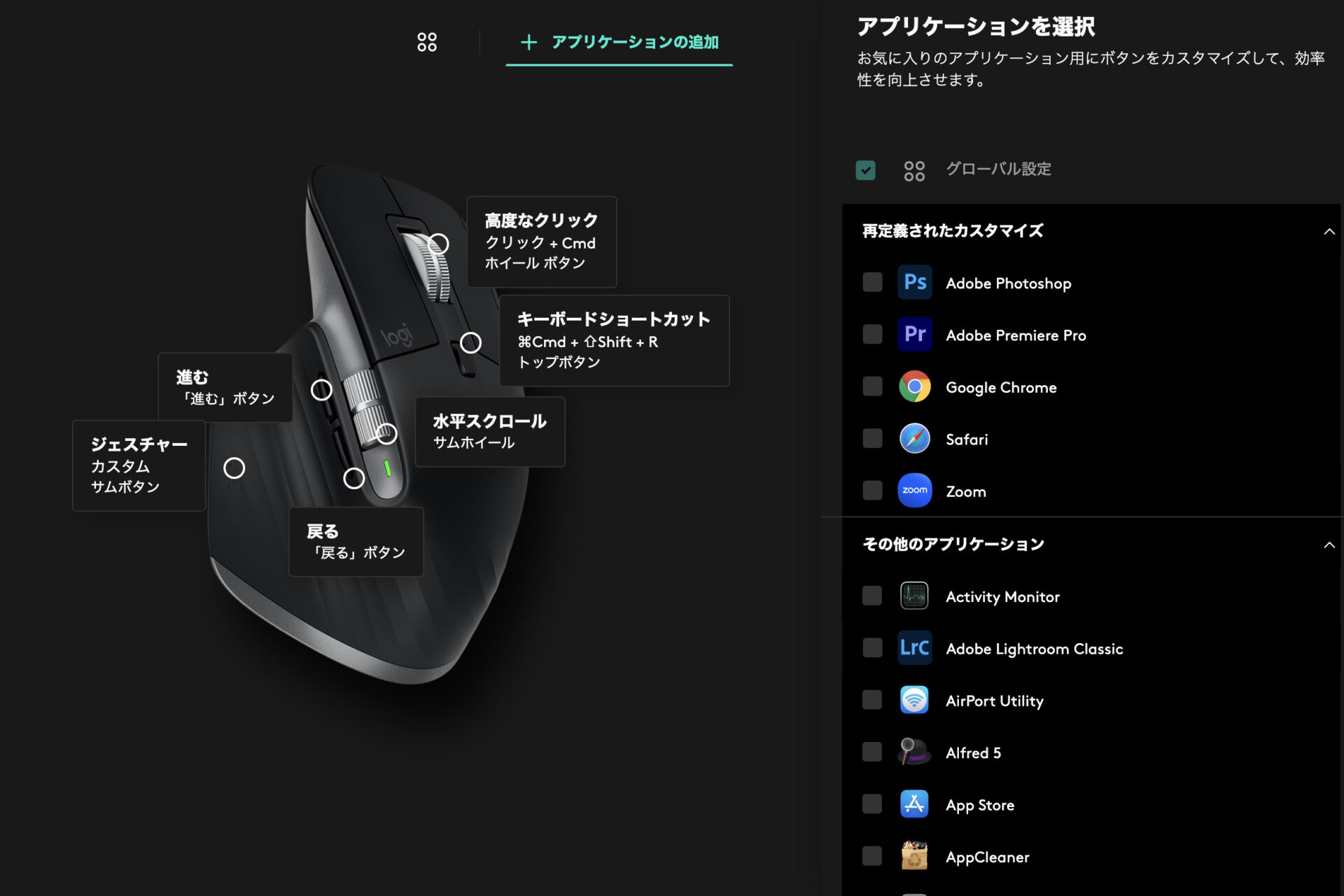
Task: Click the Safari compass icon
Action: coord(915,438)
